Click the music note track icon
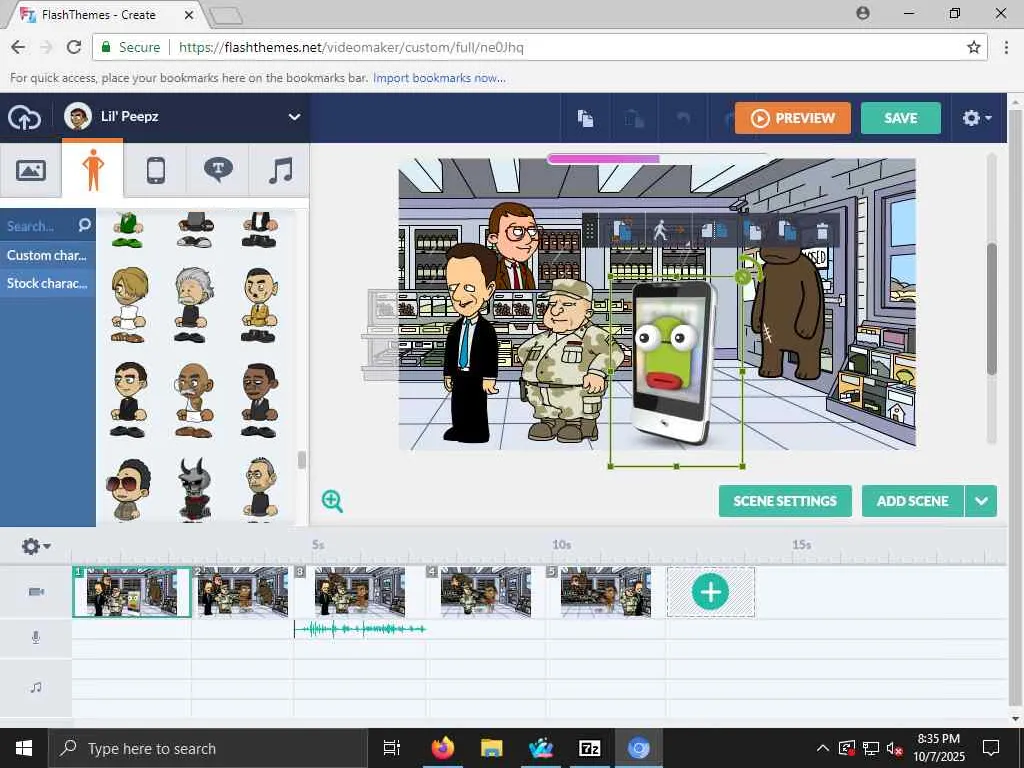 36,687
